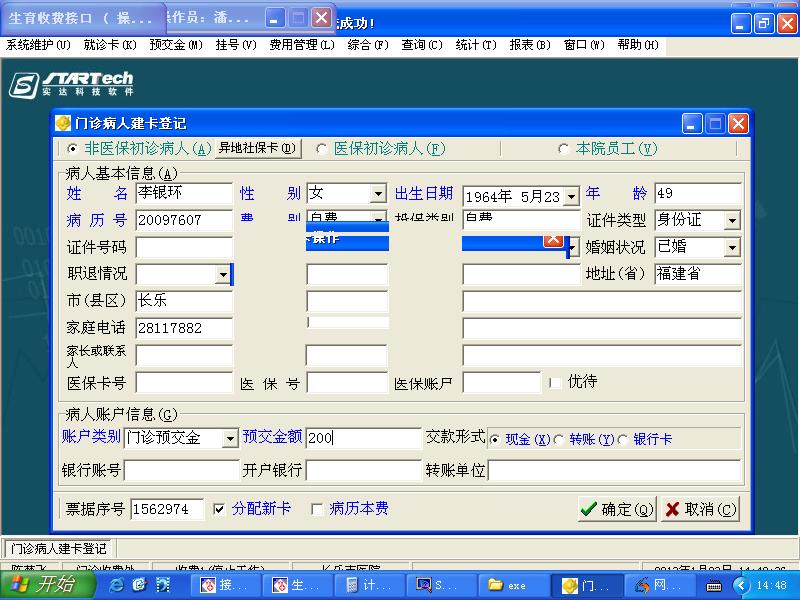Click the 家庭电话 input field
Viewport: 800px width, 600px height.
[184, 328]
